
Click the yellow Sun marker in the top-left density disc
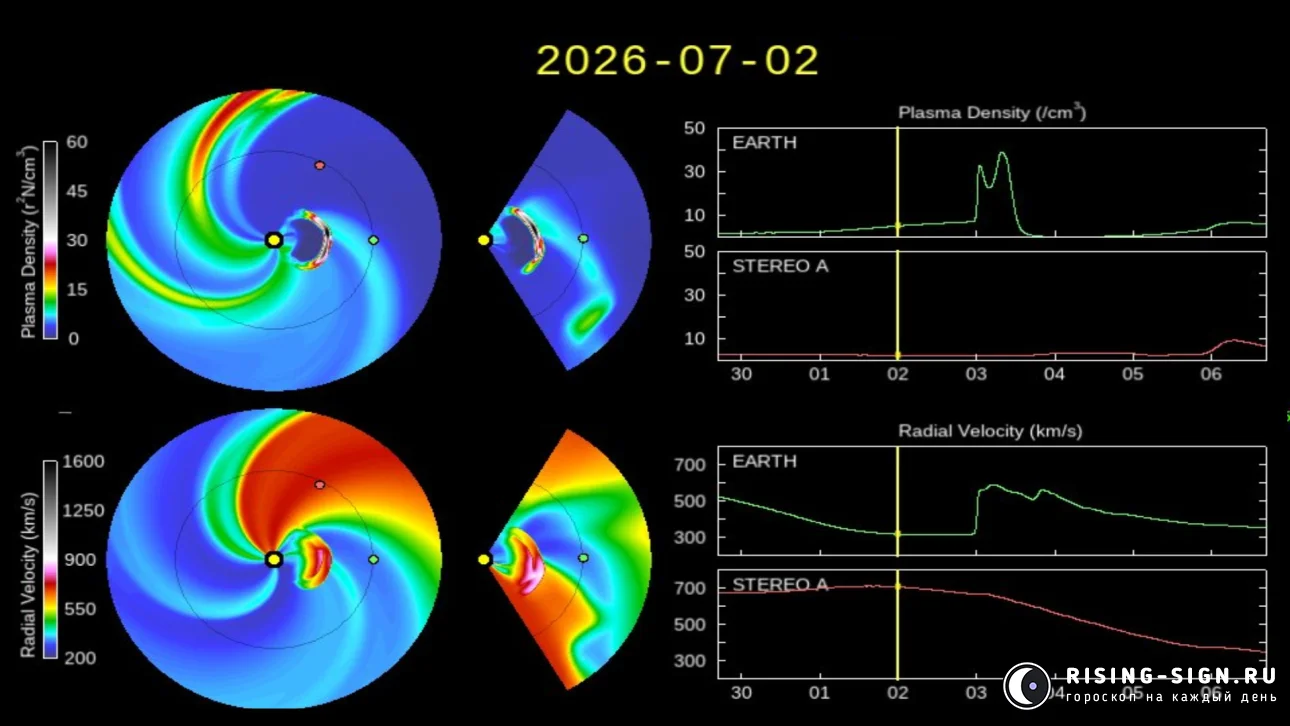tap(273, 240)
